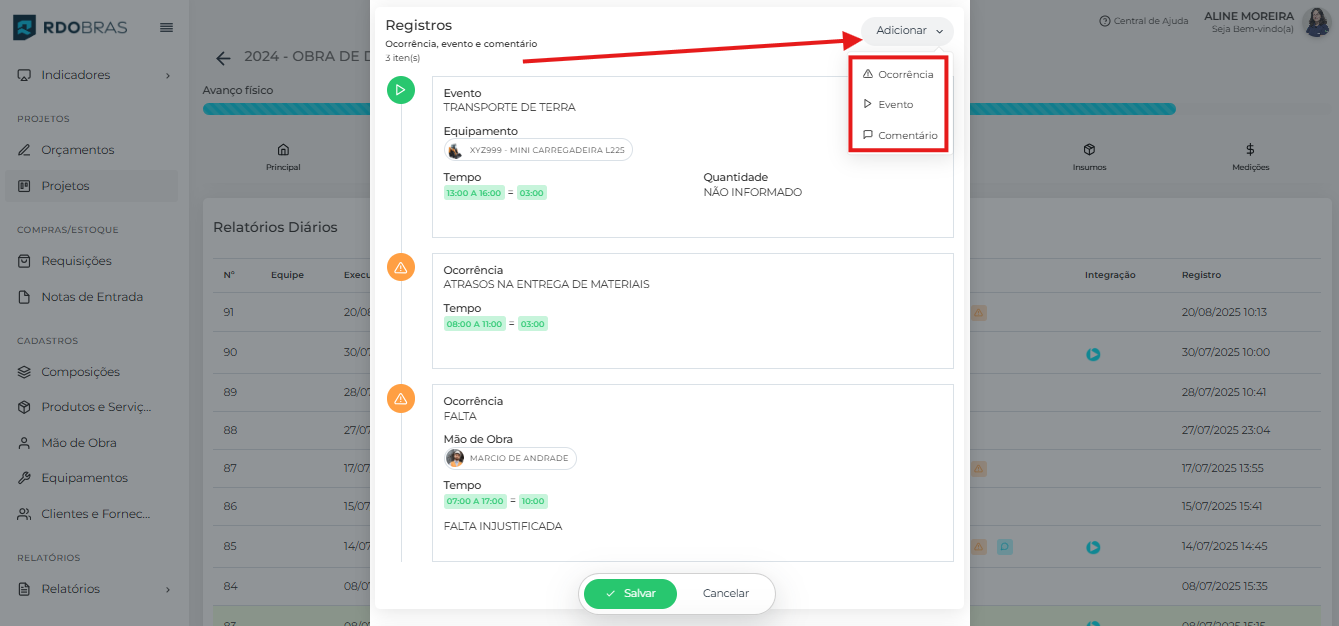Click the orange warning icon for ATRASOS occurrence
This screenshot has width=1339, height=626.
click(400, 267)
